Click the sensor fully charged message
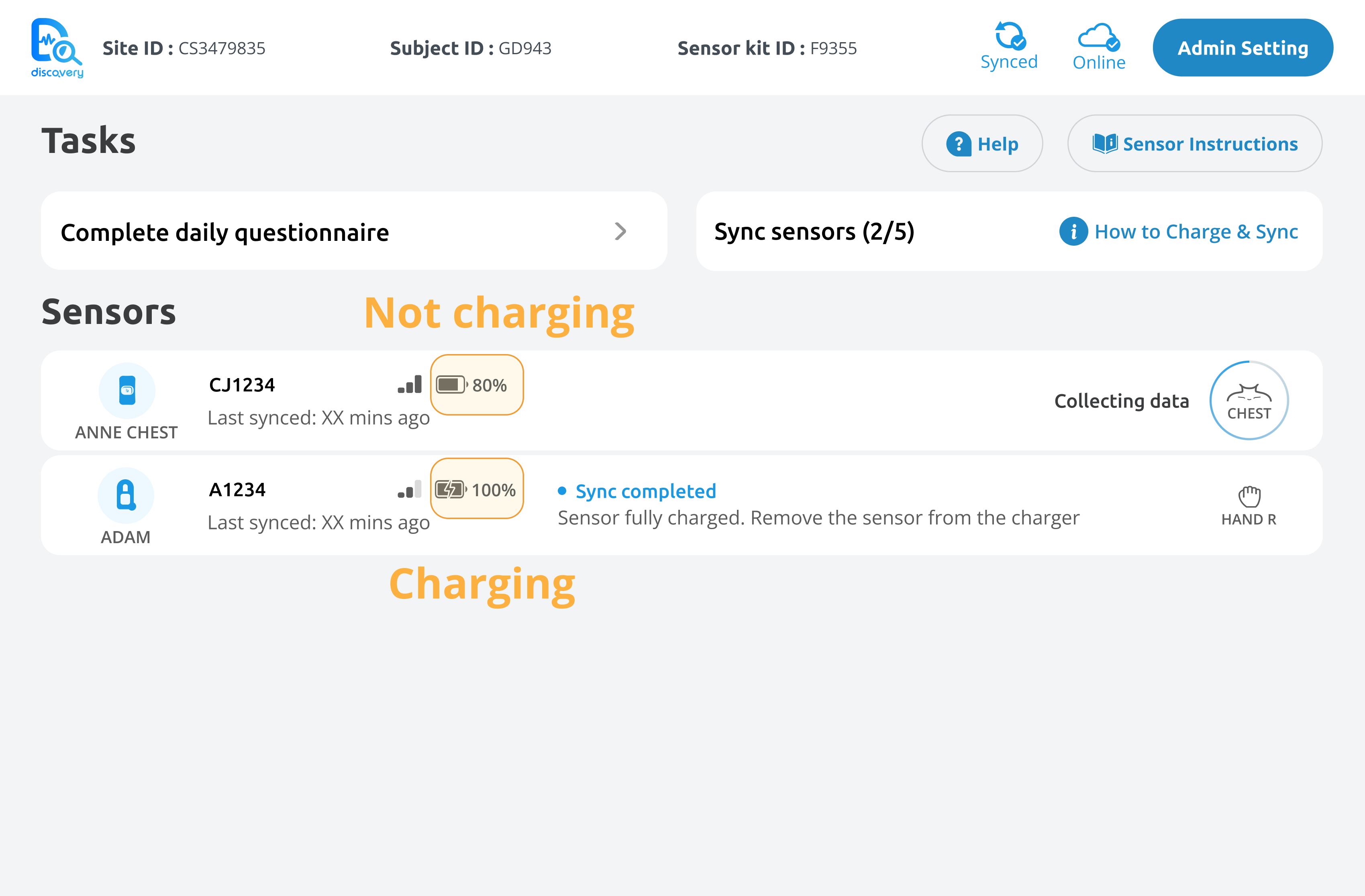Screen dimensions: 1365x896 [x=818, y=518]
